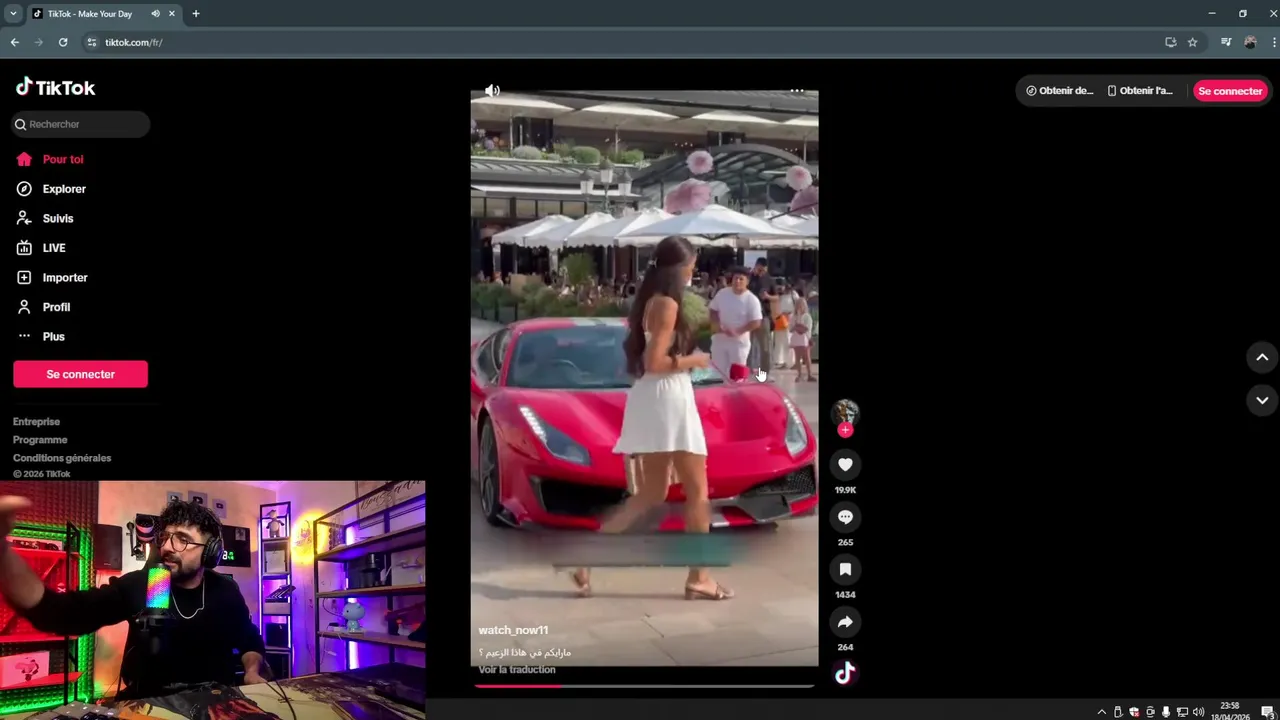Image resolution: width=1280 pixels, height=720 pixels.
Task: Open the watch_now11 username on video
Action: (513, 630)
